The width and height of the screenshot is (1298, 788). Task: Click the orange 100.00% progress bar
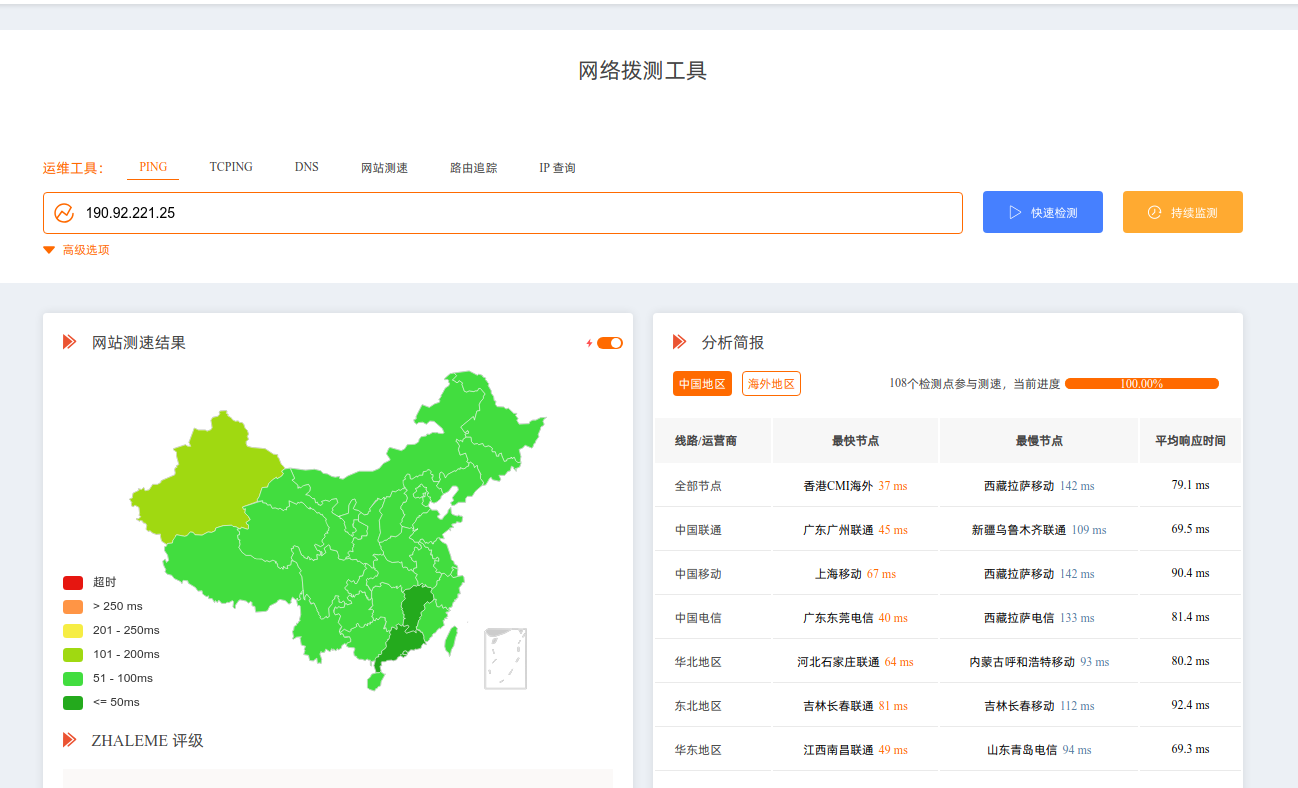pyautogui.click(x=1141, y=384)
